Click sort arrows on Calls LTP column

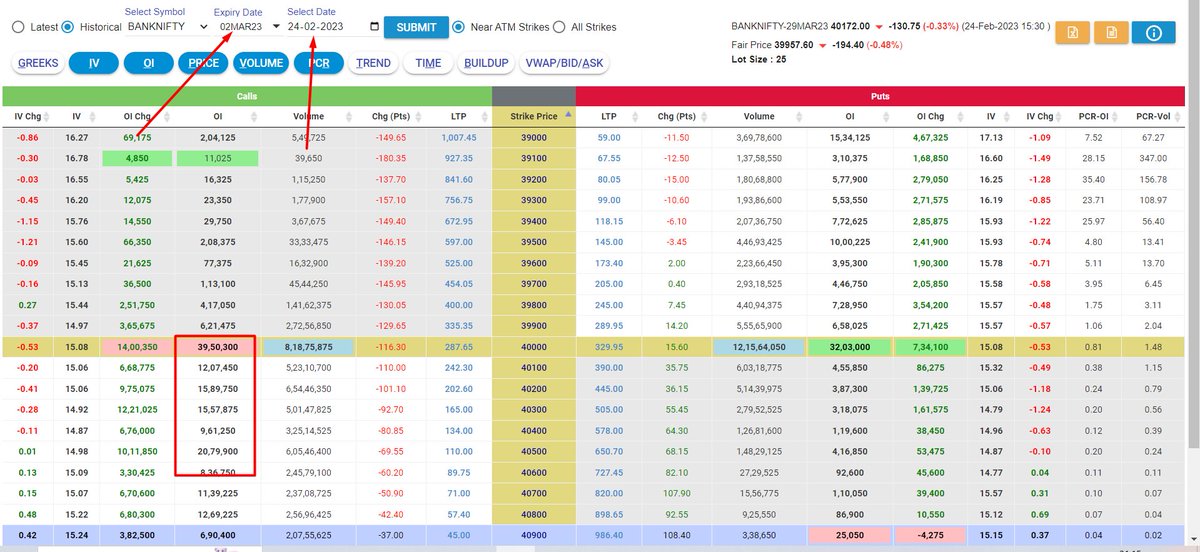485,116
